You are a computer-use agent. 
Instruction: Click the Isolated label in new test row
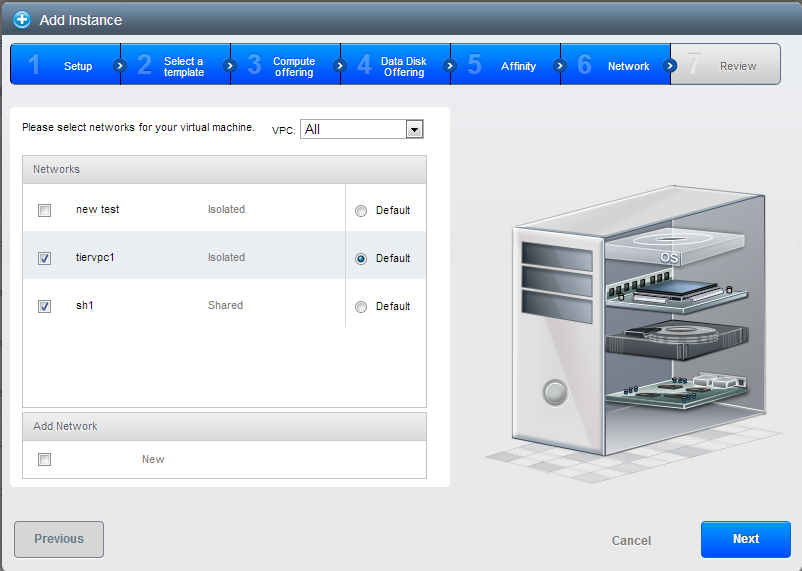(x=227, y=209)
